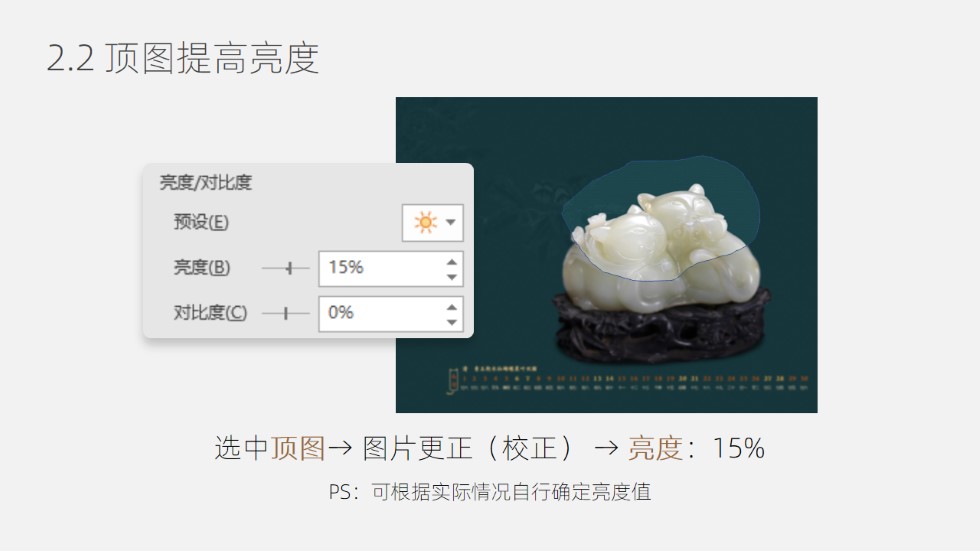Click the dark carved wooden base

click(x=662, y=328)
